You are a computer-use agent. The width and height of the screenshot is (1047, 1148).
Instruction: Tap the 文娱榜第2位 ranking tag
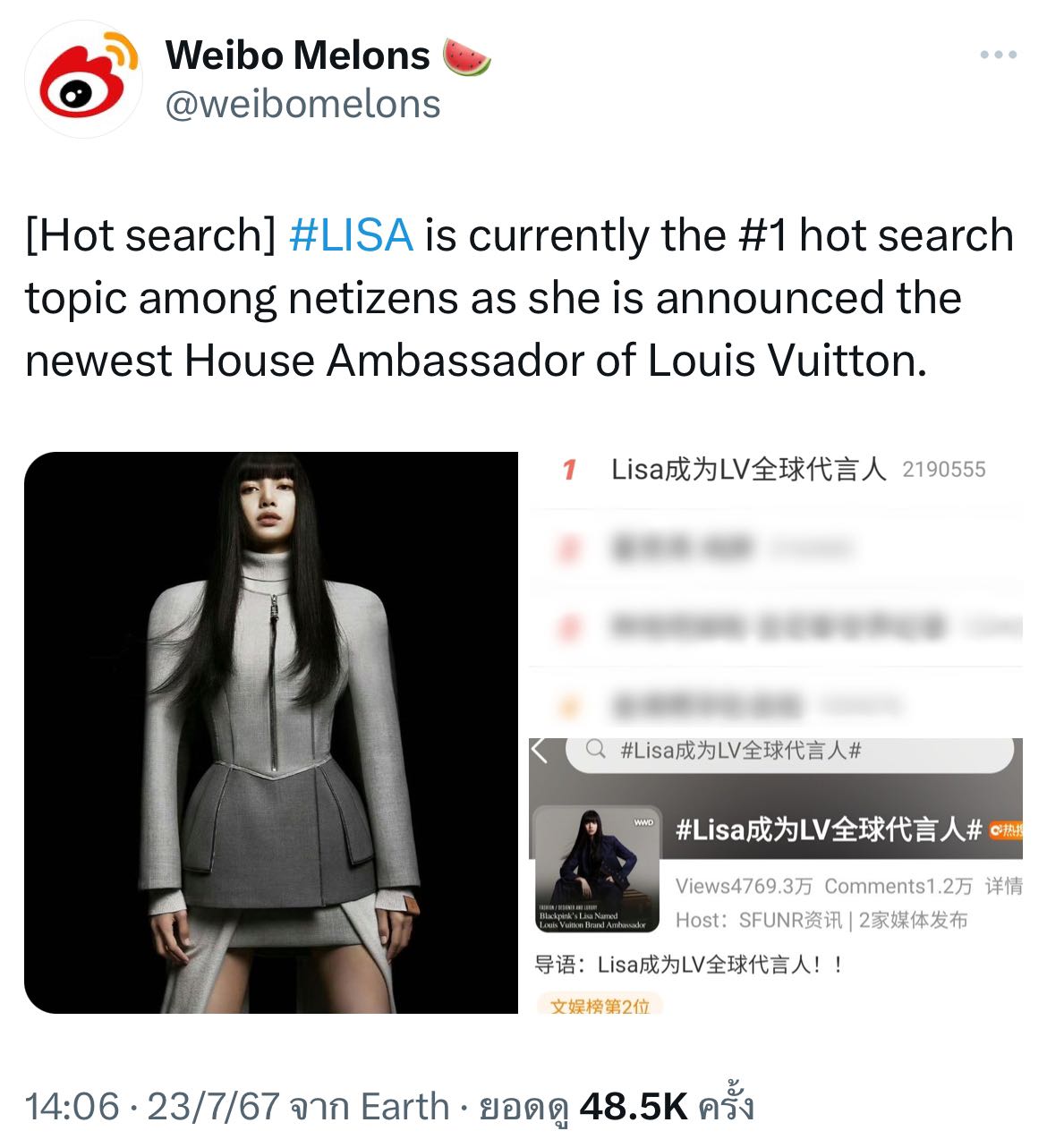tap(600, 1006)
